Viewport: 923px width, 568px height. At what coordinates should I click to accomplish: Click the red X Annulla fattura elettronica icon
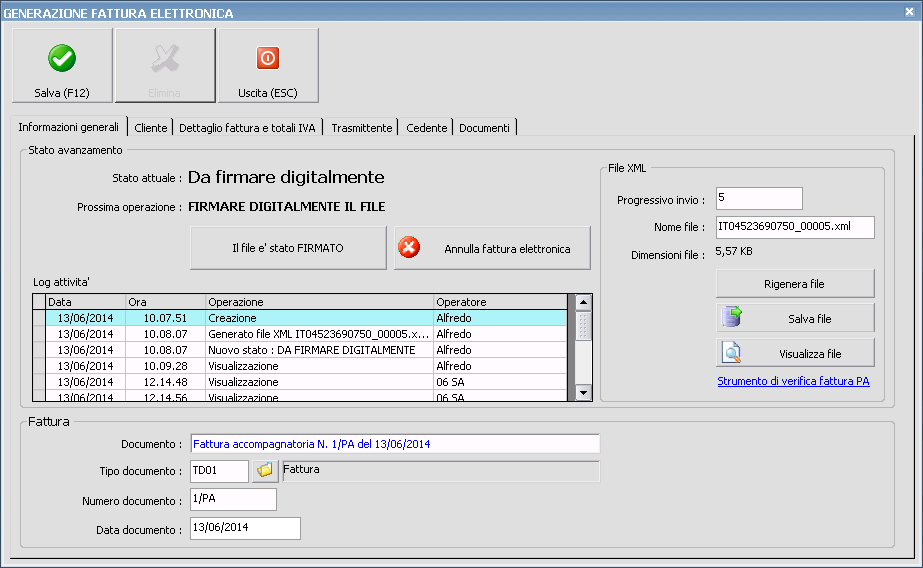point(409,248)
